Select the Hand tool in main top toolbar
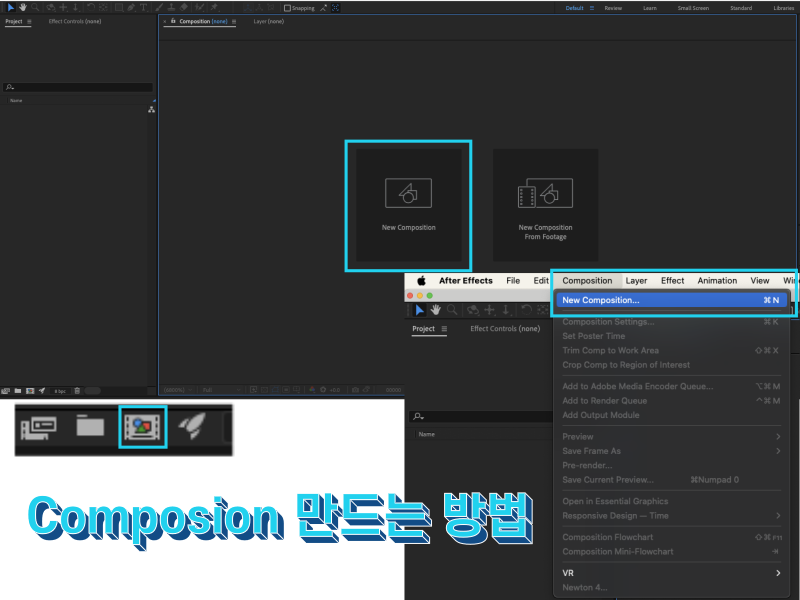 coord(23,8)
